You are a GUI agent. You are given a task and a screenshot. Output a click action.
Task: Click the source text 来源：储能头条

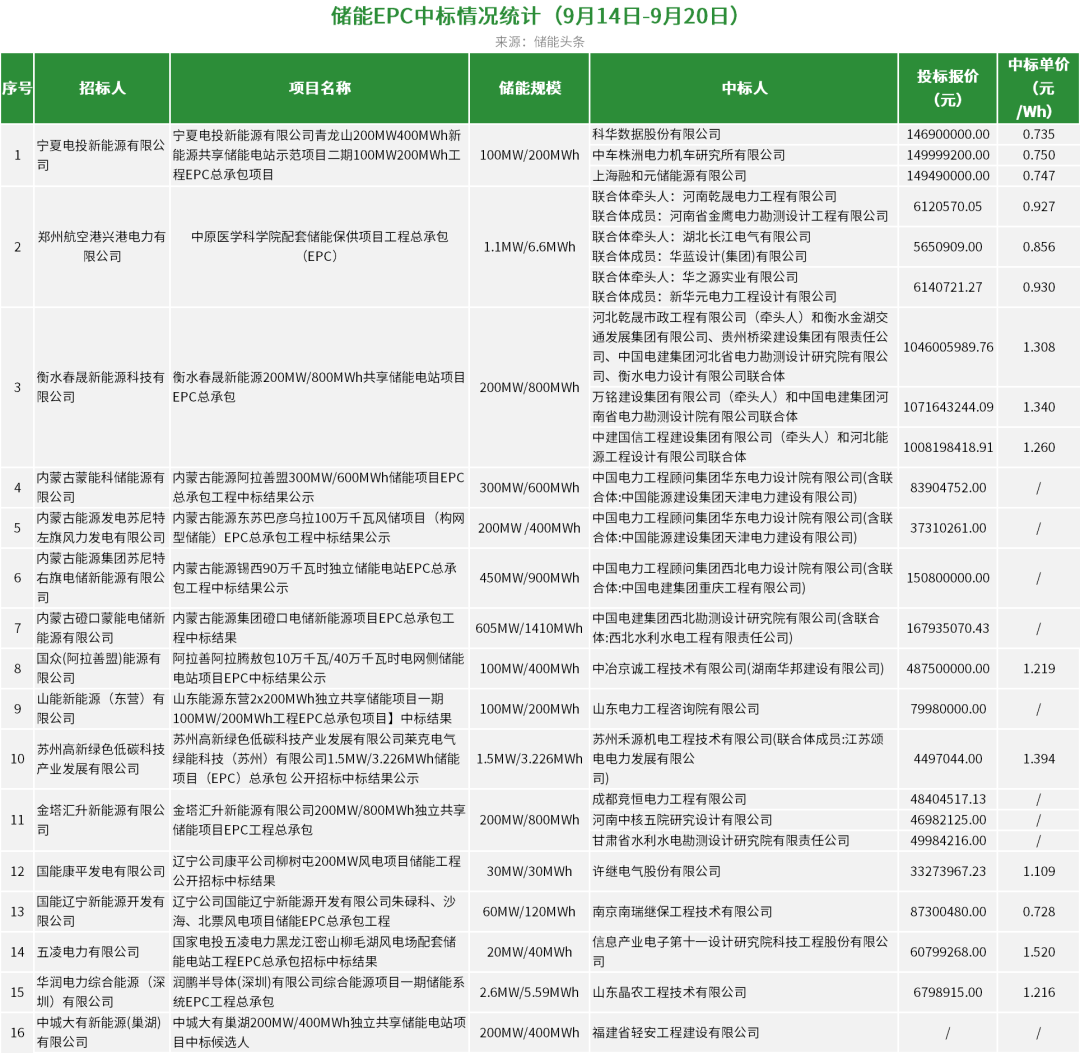(x=539, y=42)
